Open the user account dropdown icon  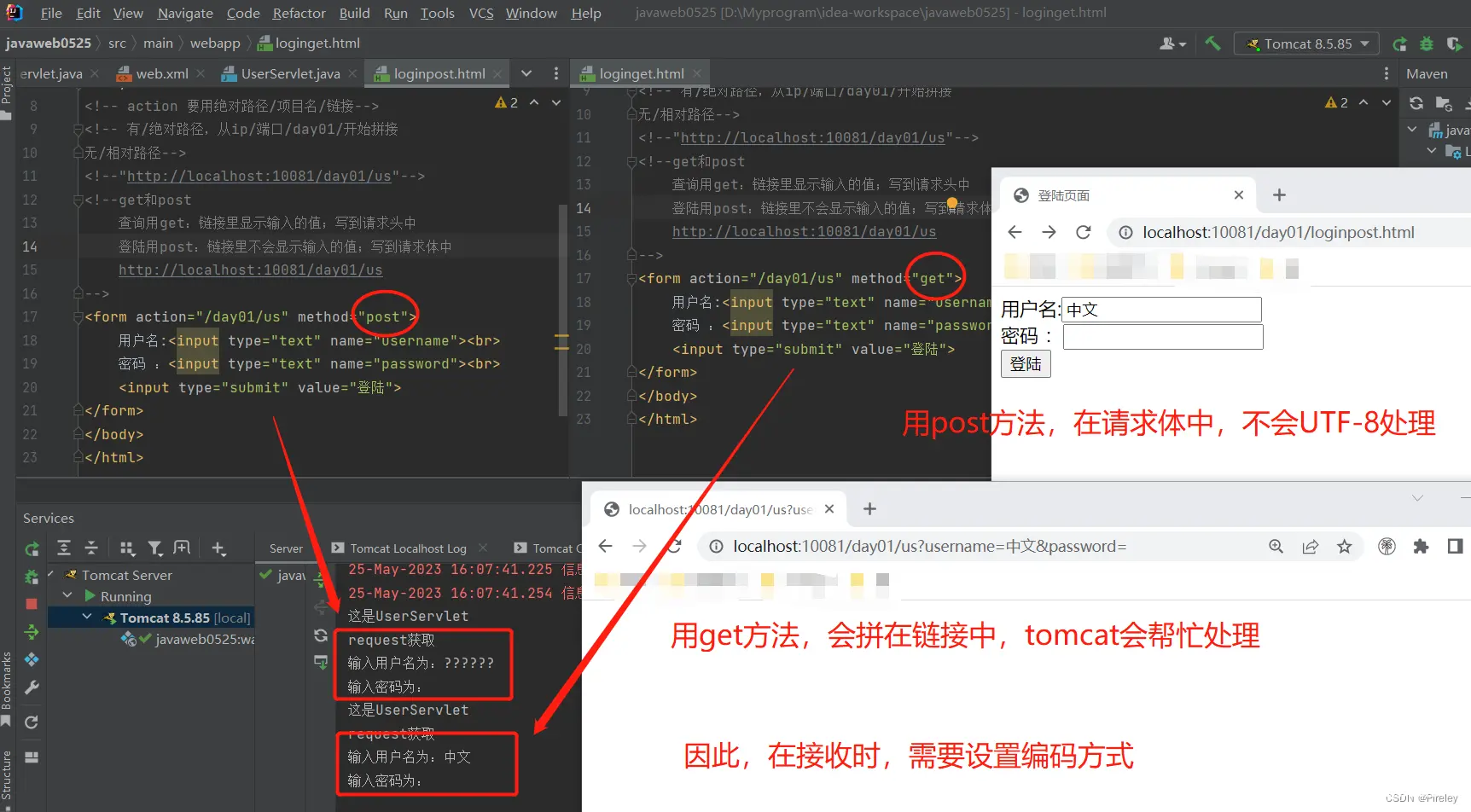pos(1173,43)
